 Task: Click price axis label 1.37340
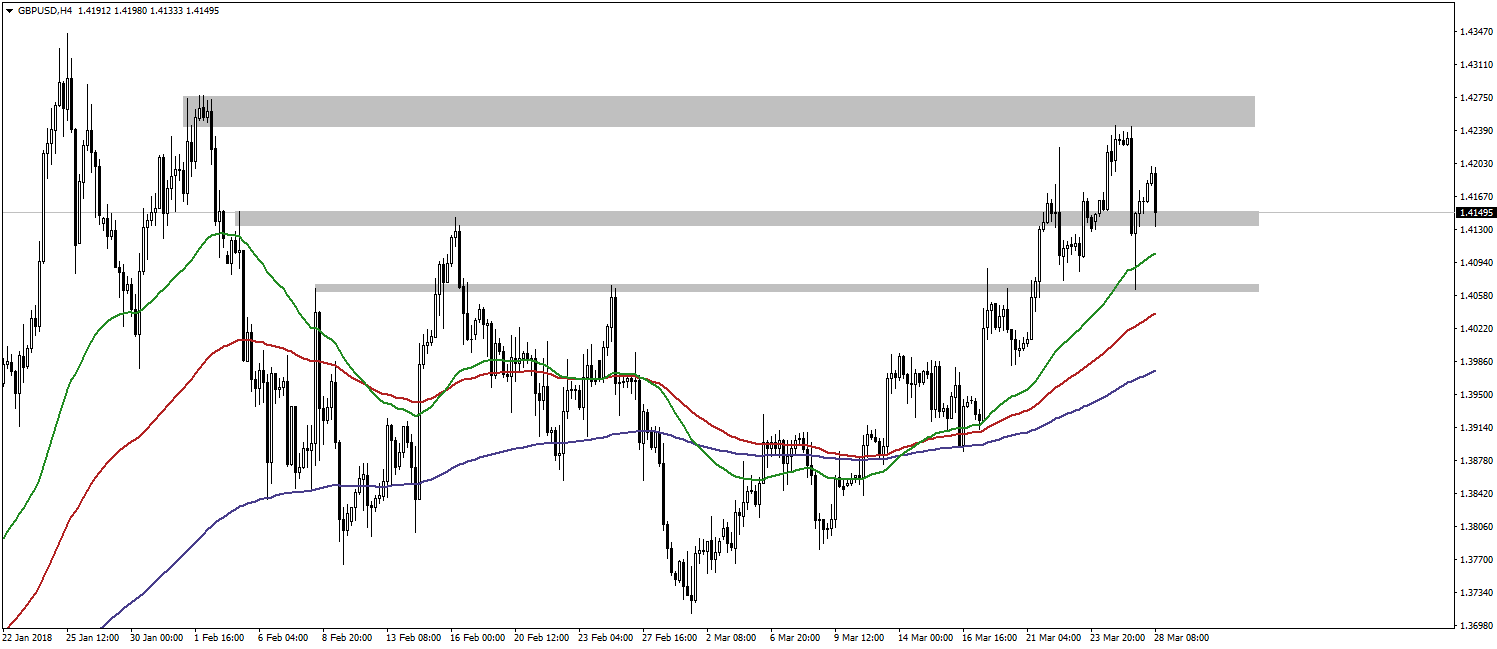pos(1475,592)
